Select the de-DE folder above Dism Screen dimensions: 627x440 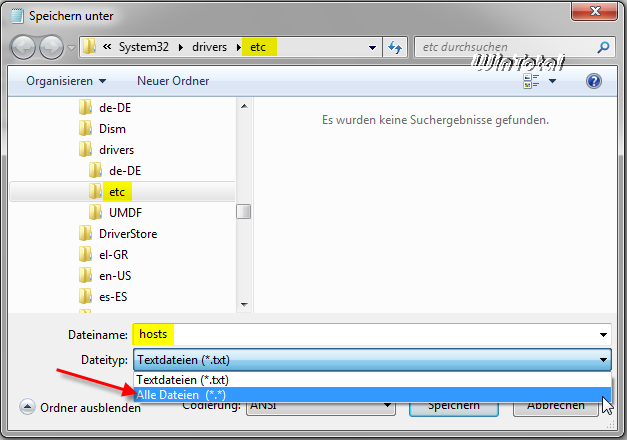[x=115, y=108]
